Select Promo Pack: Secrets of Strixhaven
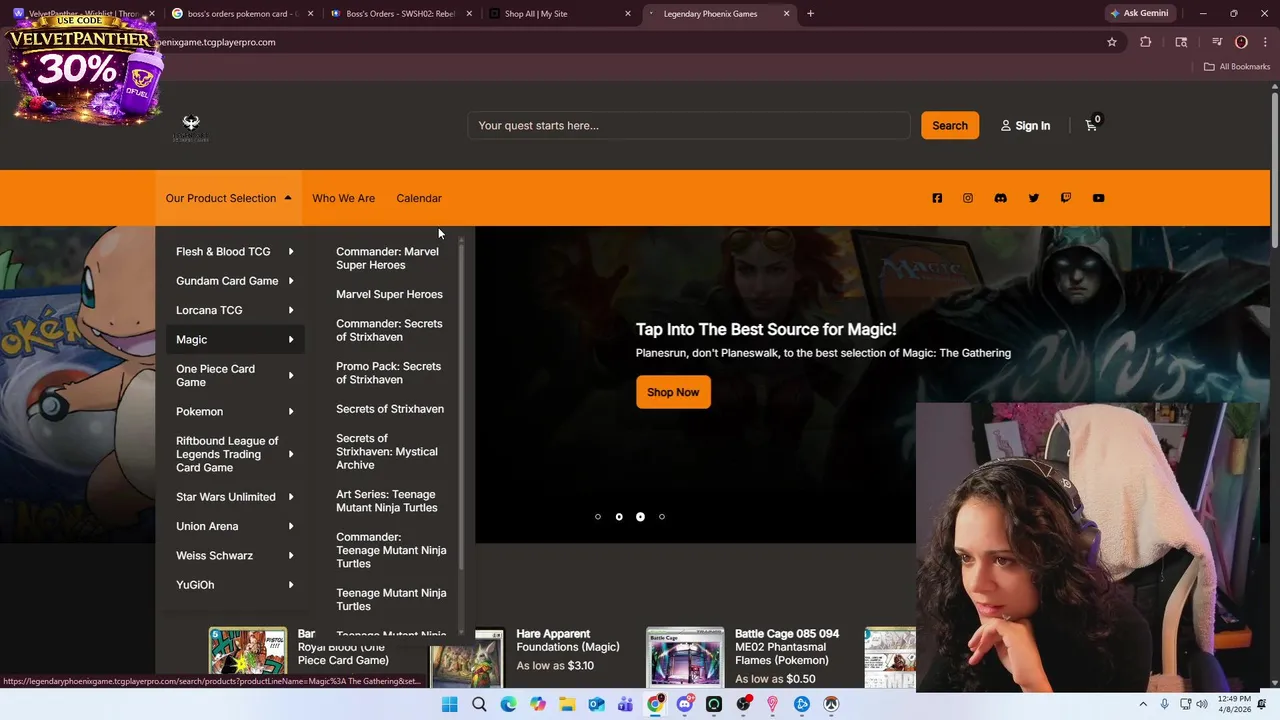This screenshot has height=720, width=1280. (x=391, y=373)
